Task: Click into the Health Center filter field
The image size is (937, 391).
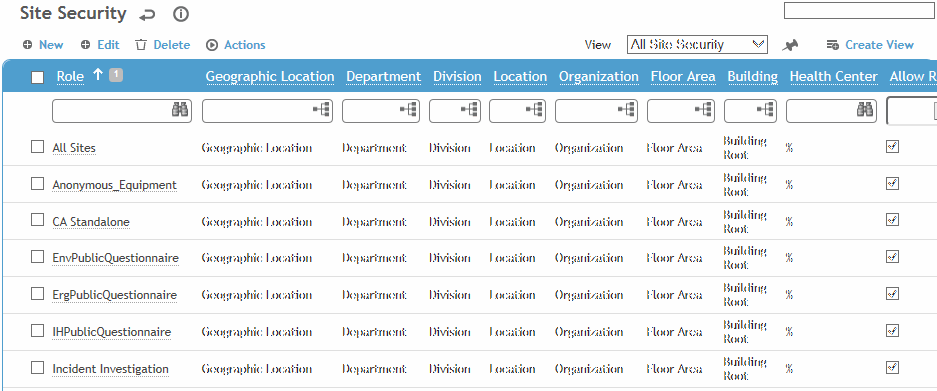Action: coord(831,111)
